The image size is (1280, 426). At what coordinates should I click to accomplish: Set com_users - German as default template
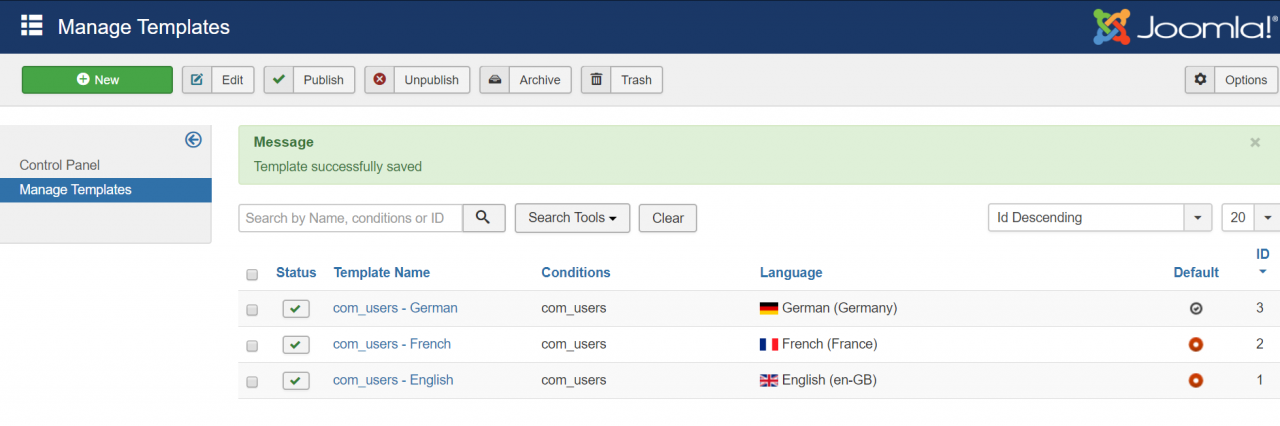(x=1195, y=309)
